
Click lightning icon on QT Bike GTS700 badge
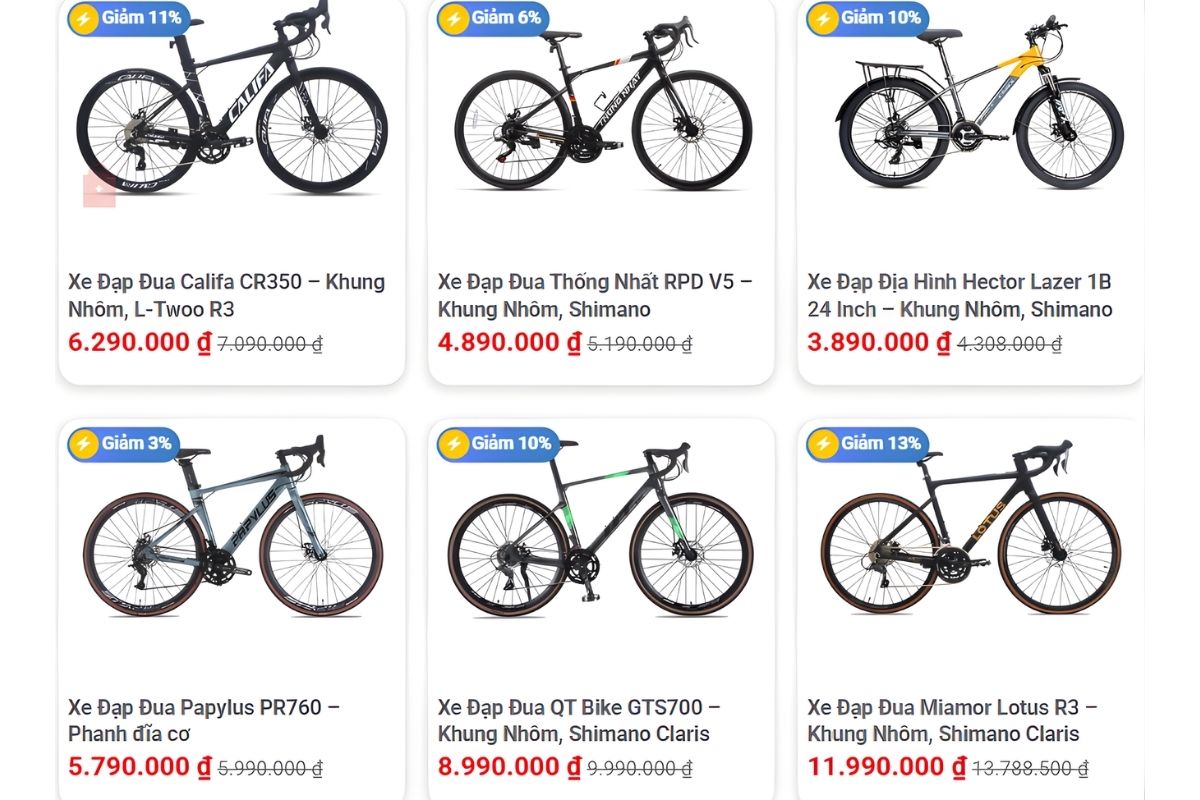click(x=454, y=443)
